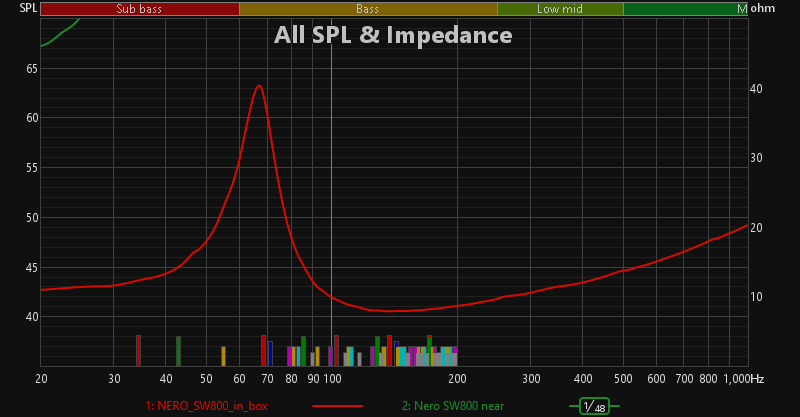Click the 500 Hz frequency axis label
This screenshot has height=417, width=800.
(623, 379)
